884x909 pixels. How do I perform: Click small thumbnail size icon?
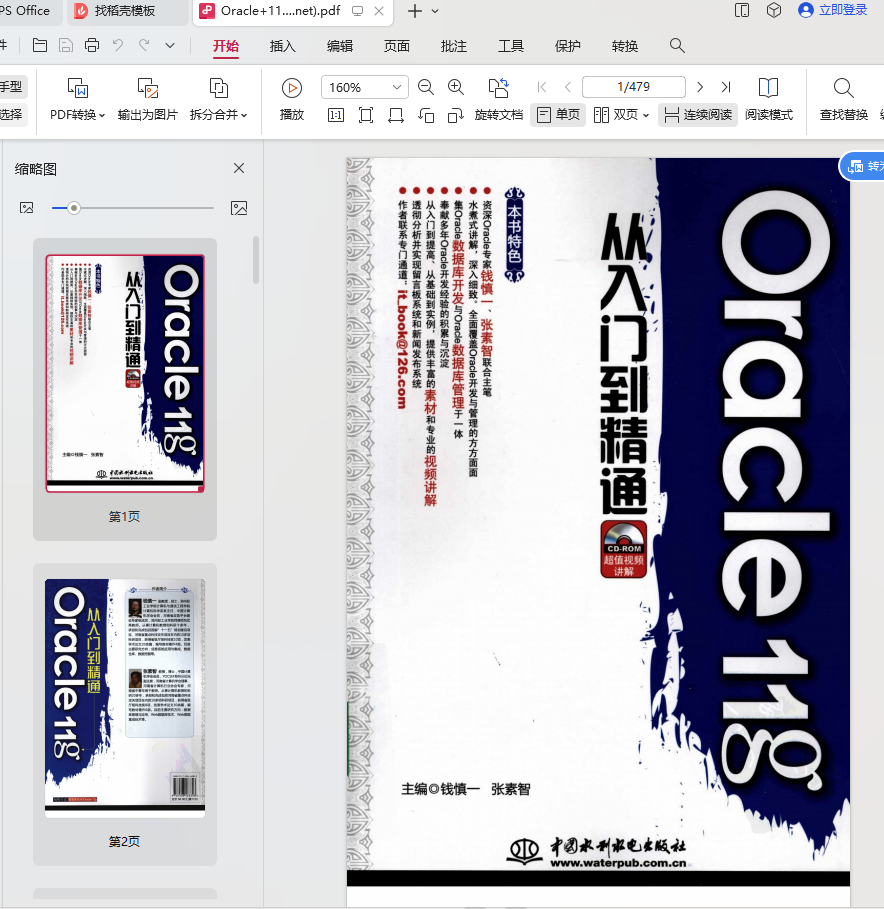click(27, 208)
